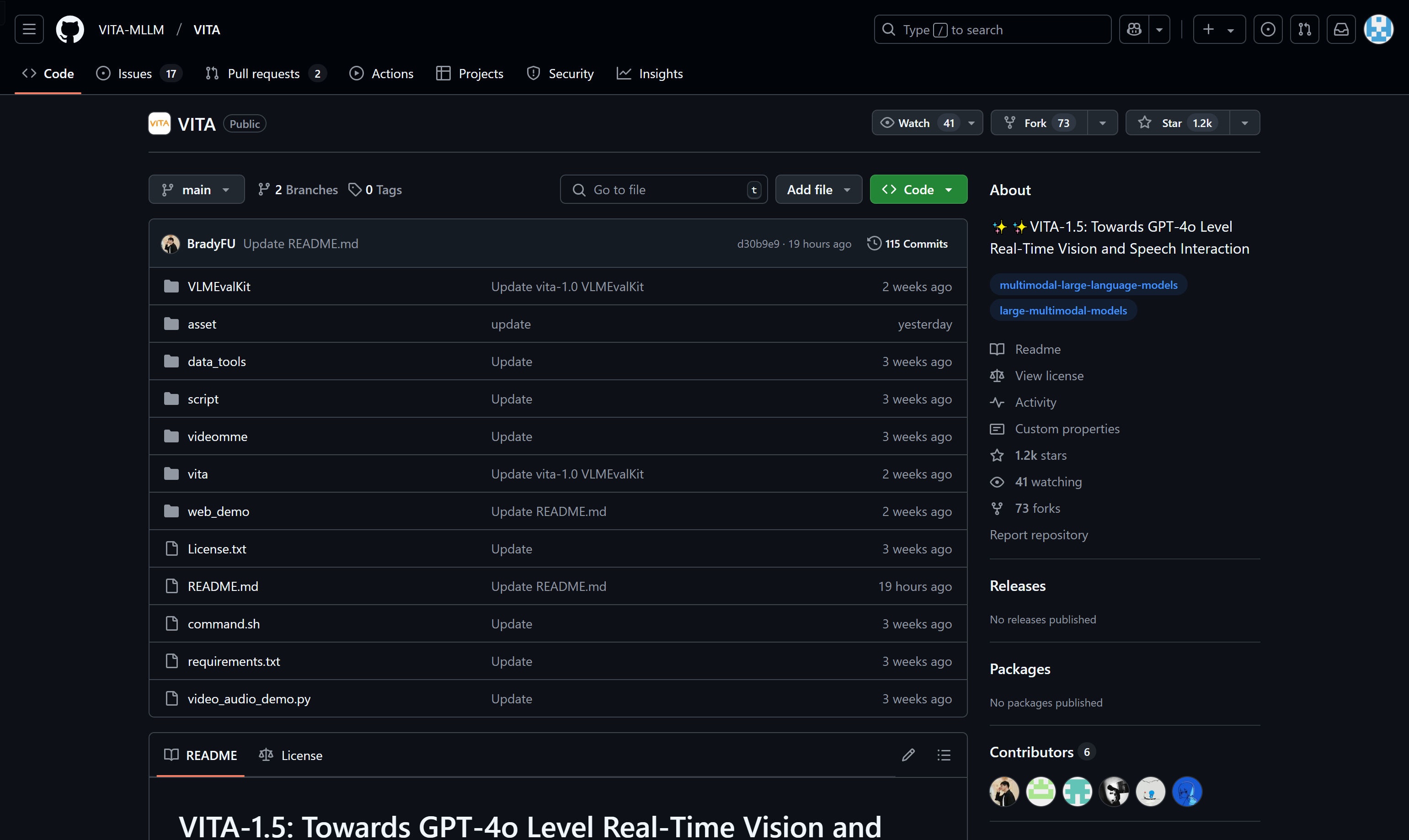Open the data_tools folder
The width and height of the screenshot is (1409, 840).
click(217, 361)
